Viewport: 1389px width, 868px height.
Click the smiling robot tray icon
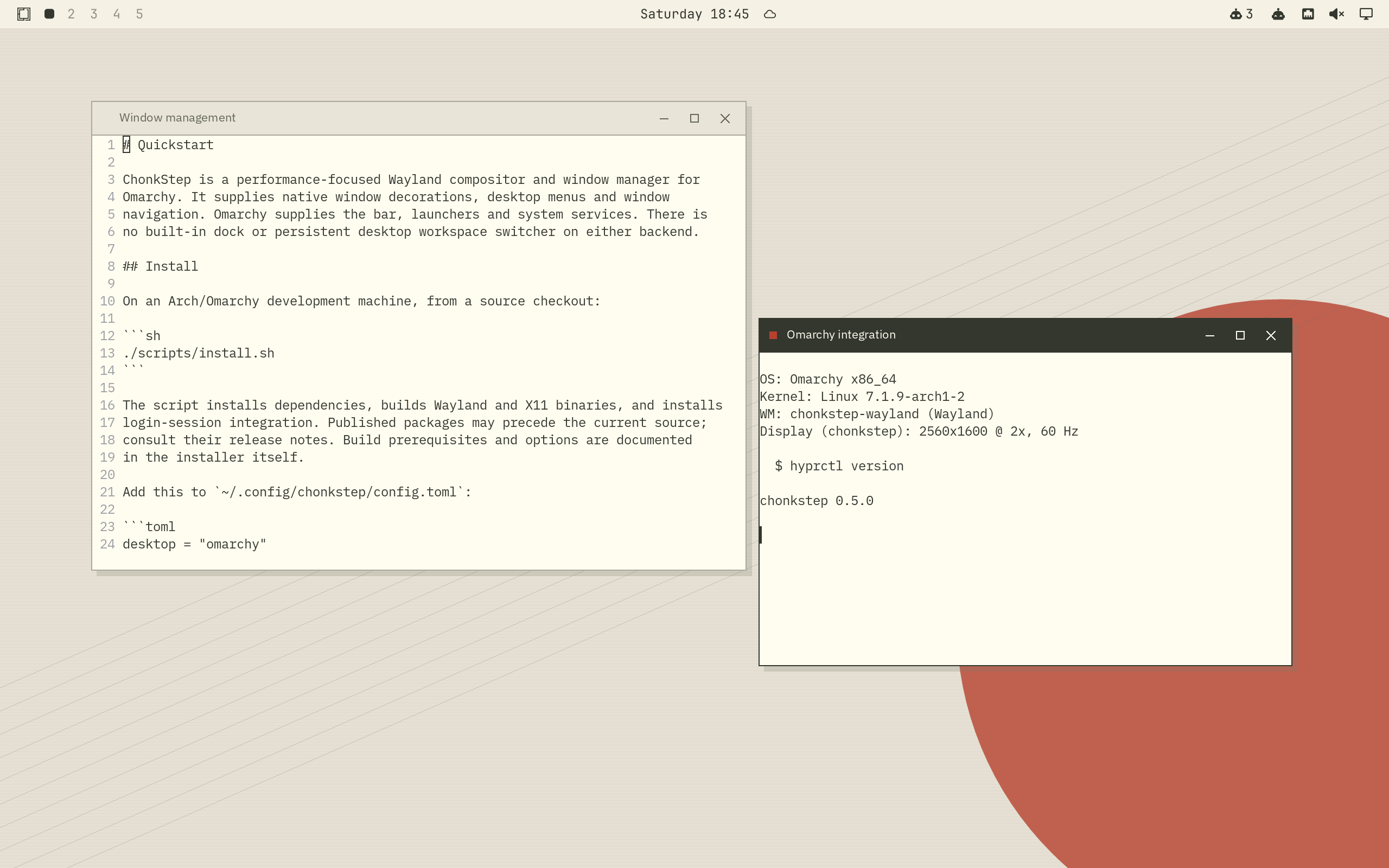(x=1278, y=14)
